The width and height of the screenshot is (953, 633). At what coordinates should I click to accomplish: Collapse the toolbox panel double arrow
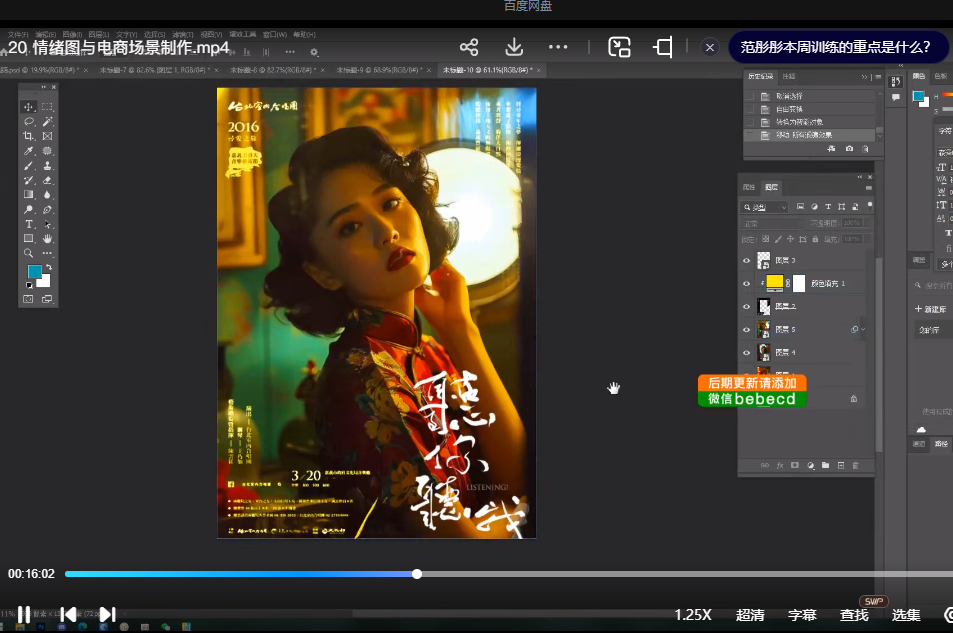[43, 87]
